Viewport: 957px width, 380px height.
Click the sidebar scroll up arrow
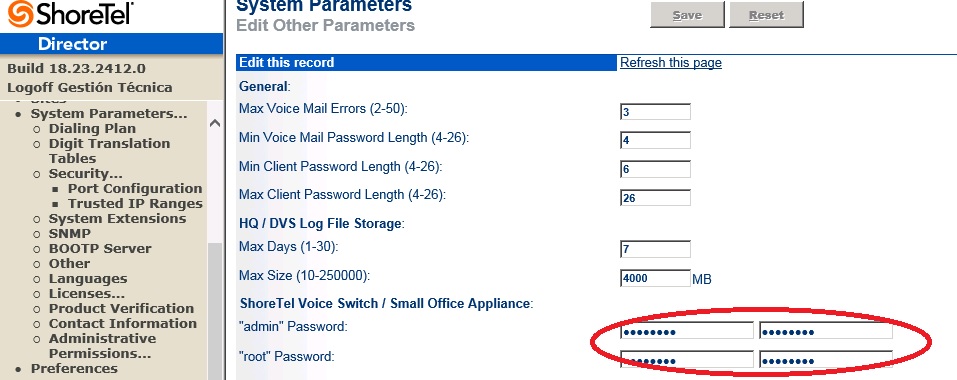coord(214,123)
